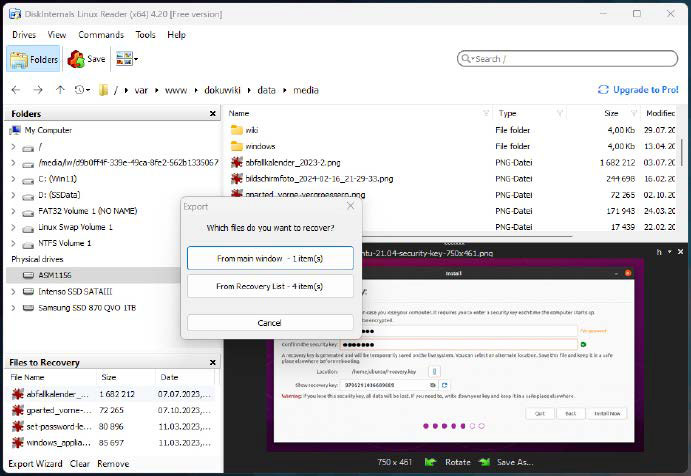Close the preview pane
This screenshot has width=691, height=476.
(680, 252)
